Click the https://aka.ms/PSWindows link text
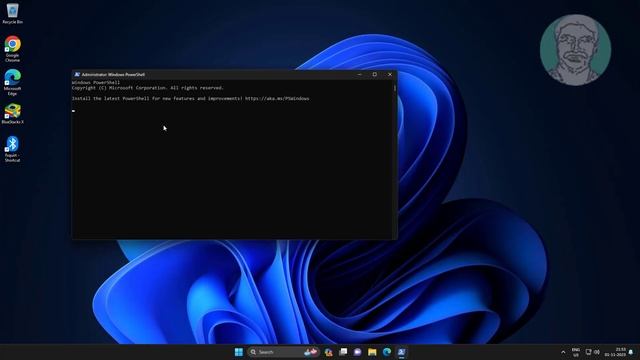This screenshot has height=360, width=640. pos(277,98)
